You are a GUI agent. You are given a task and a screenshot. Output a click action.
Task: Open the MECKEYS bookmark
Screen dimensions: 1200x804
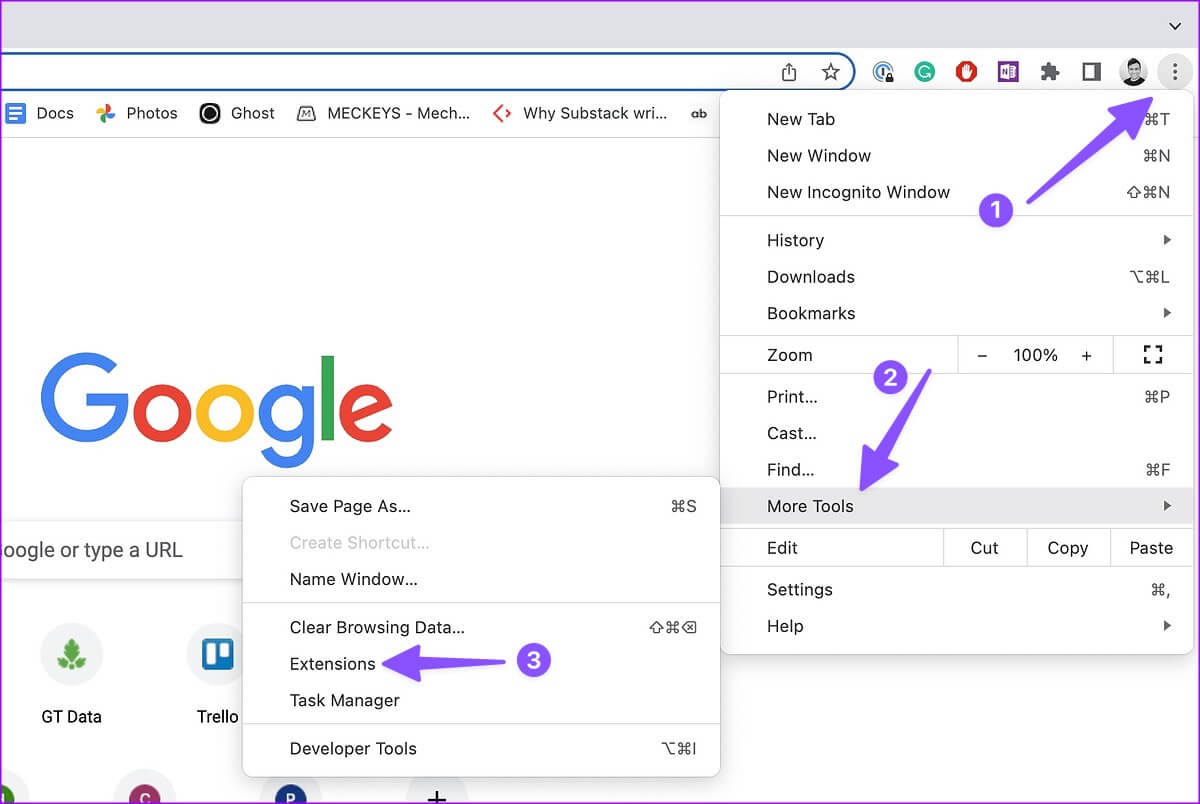tap(384, 113)
